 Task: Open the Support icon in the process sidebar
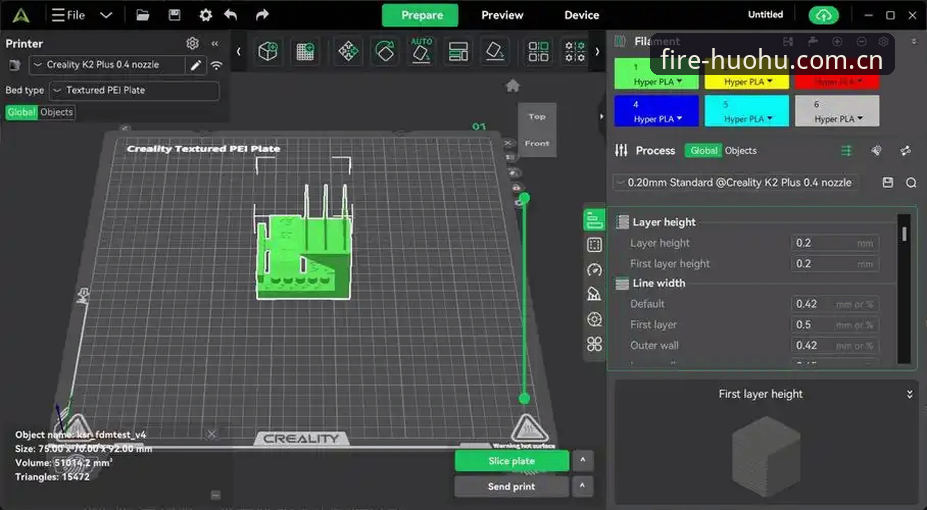point(594,294)
